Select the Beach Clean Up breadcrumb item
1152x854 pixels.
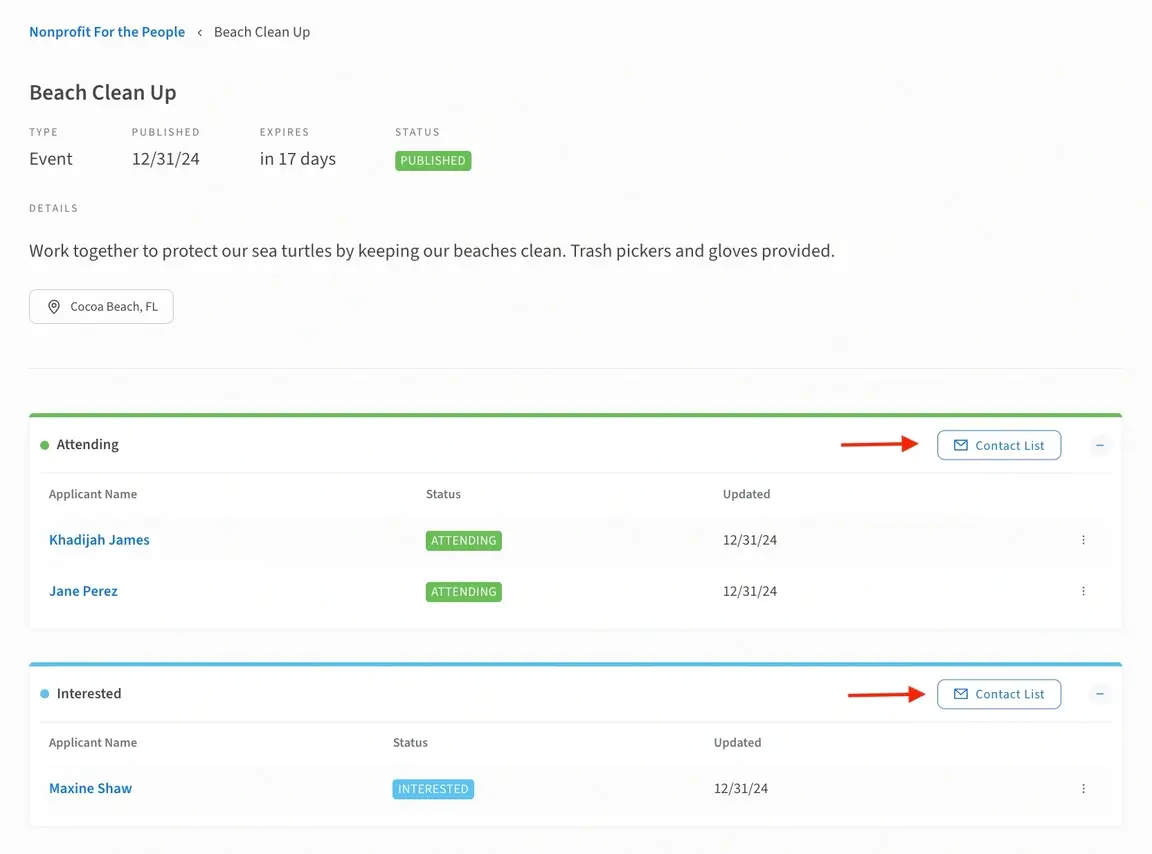tap(262, 32)
